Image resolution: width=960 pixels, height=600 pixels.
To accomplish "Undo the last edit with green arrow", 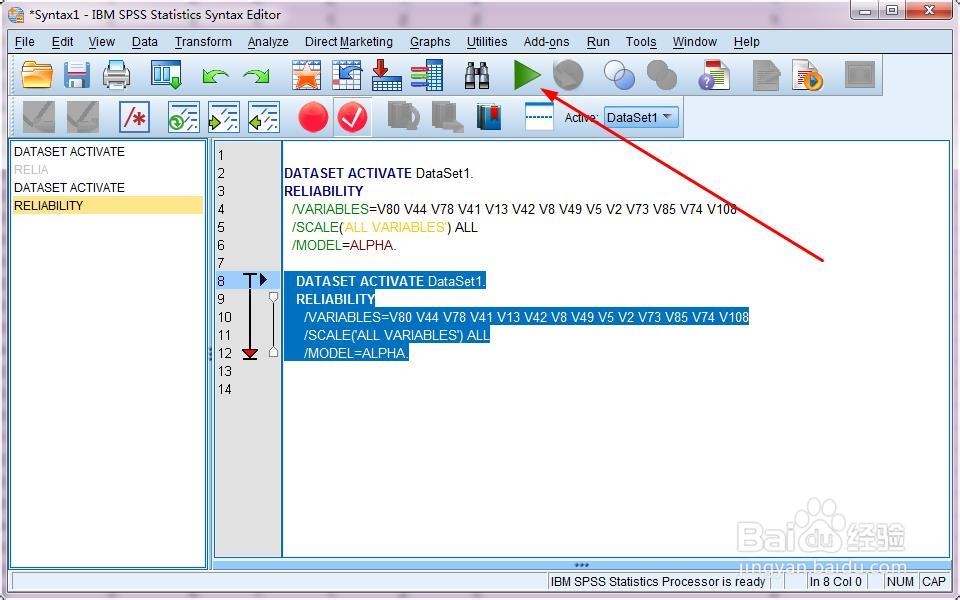I will point(216,76).
